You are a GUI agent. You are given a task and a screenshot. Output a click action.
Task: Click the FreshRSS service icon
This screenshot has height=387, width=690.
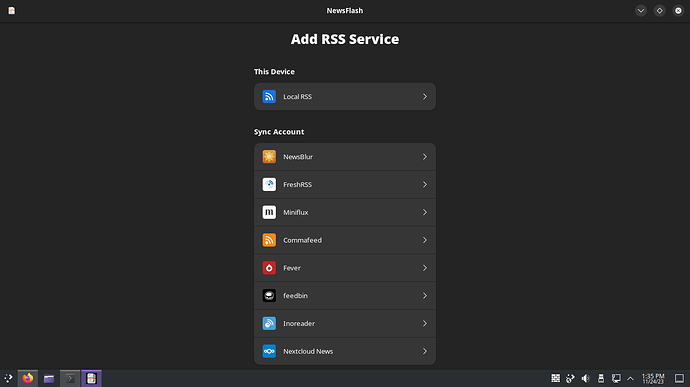tap(269, 184)
